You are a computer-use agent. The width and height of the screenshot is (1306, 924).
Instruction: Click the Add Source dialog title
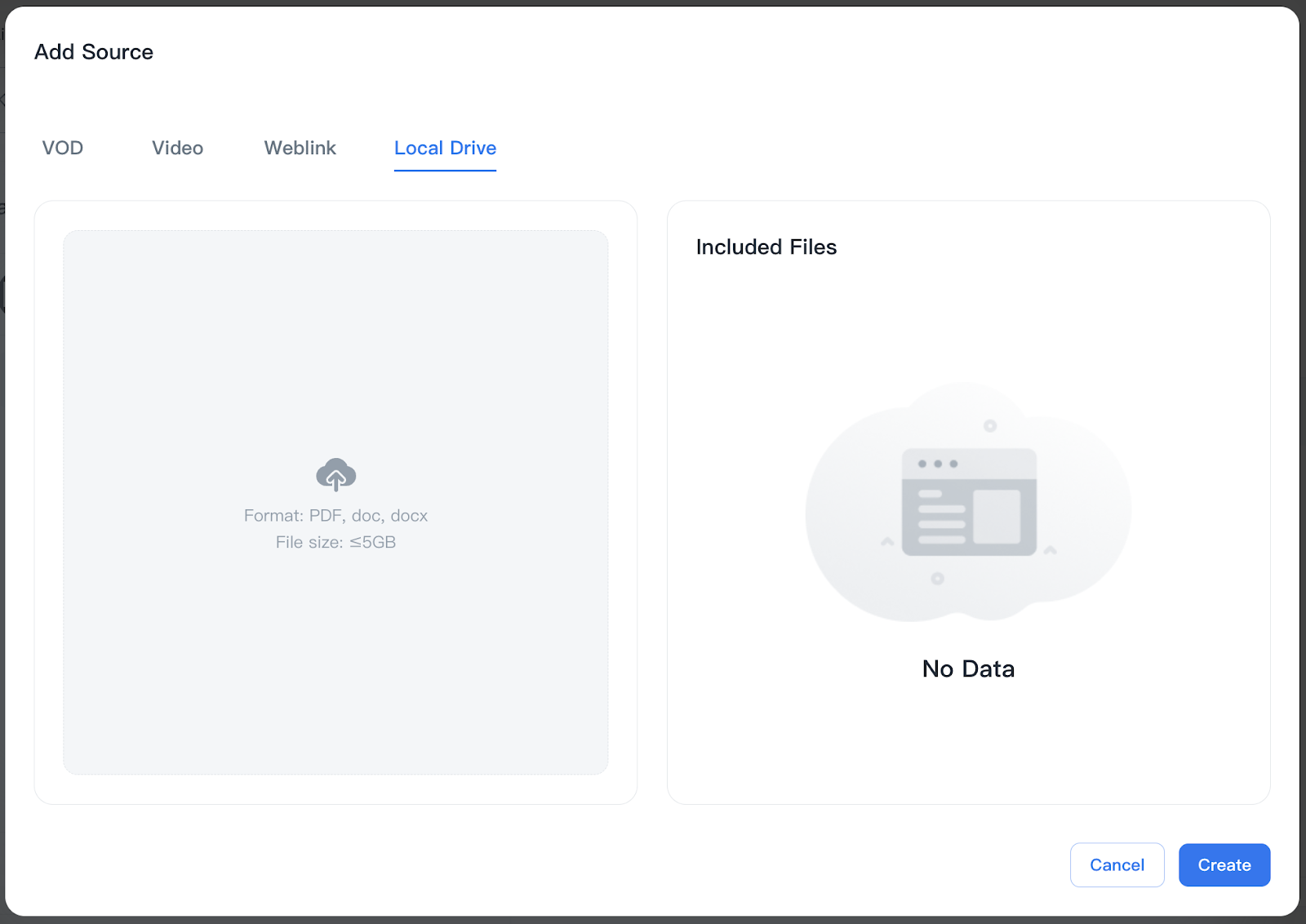[94, 52]
